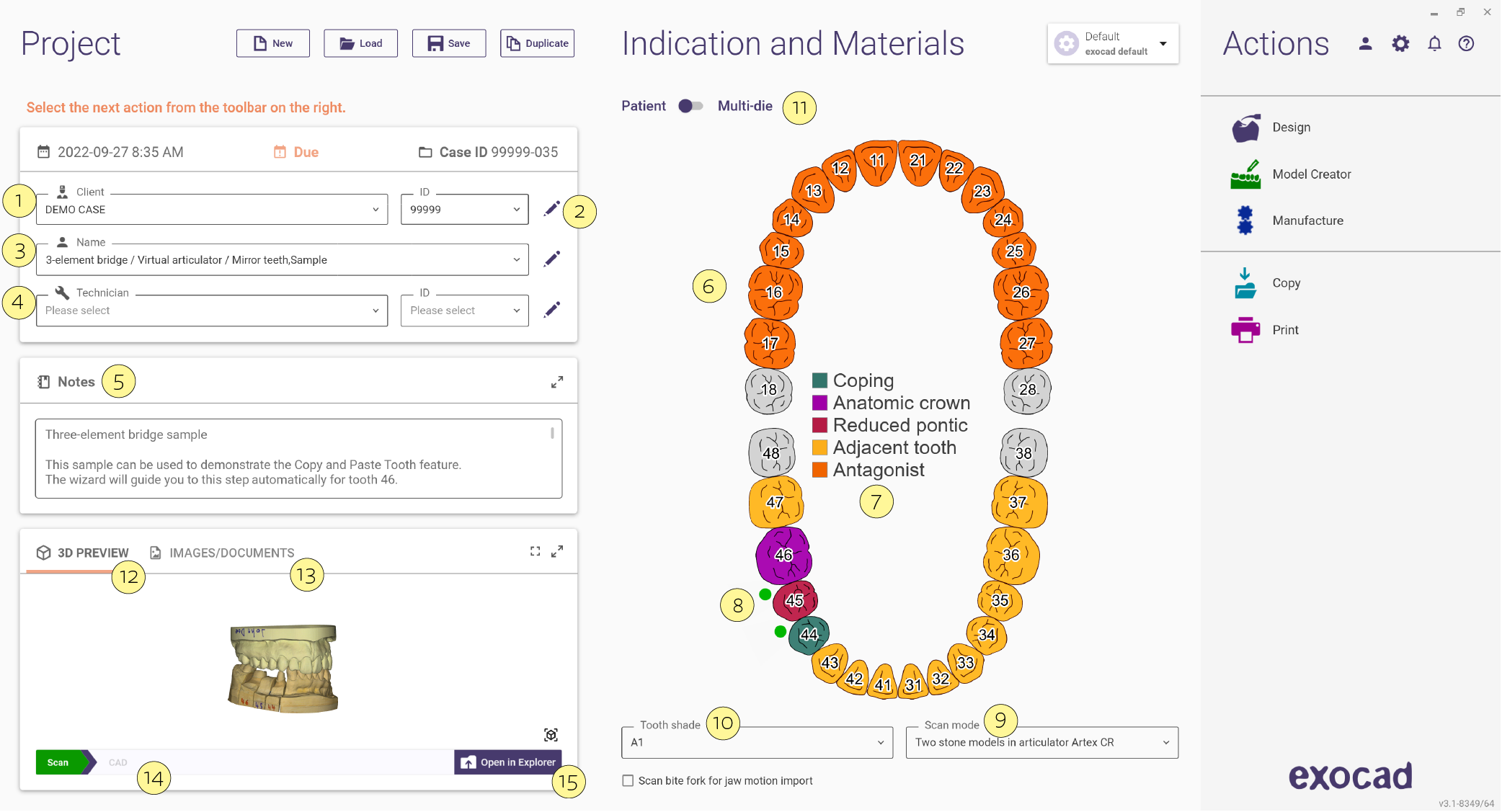Expand the Scan mode dropdown

coord(1041,742)
